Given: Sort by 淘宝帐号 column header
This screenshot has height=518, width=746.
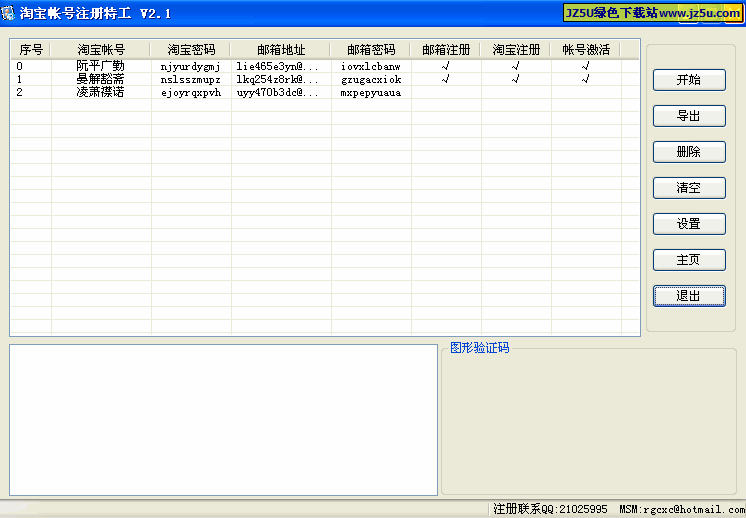Looking at the screenshot, I should [101, 49].
